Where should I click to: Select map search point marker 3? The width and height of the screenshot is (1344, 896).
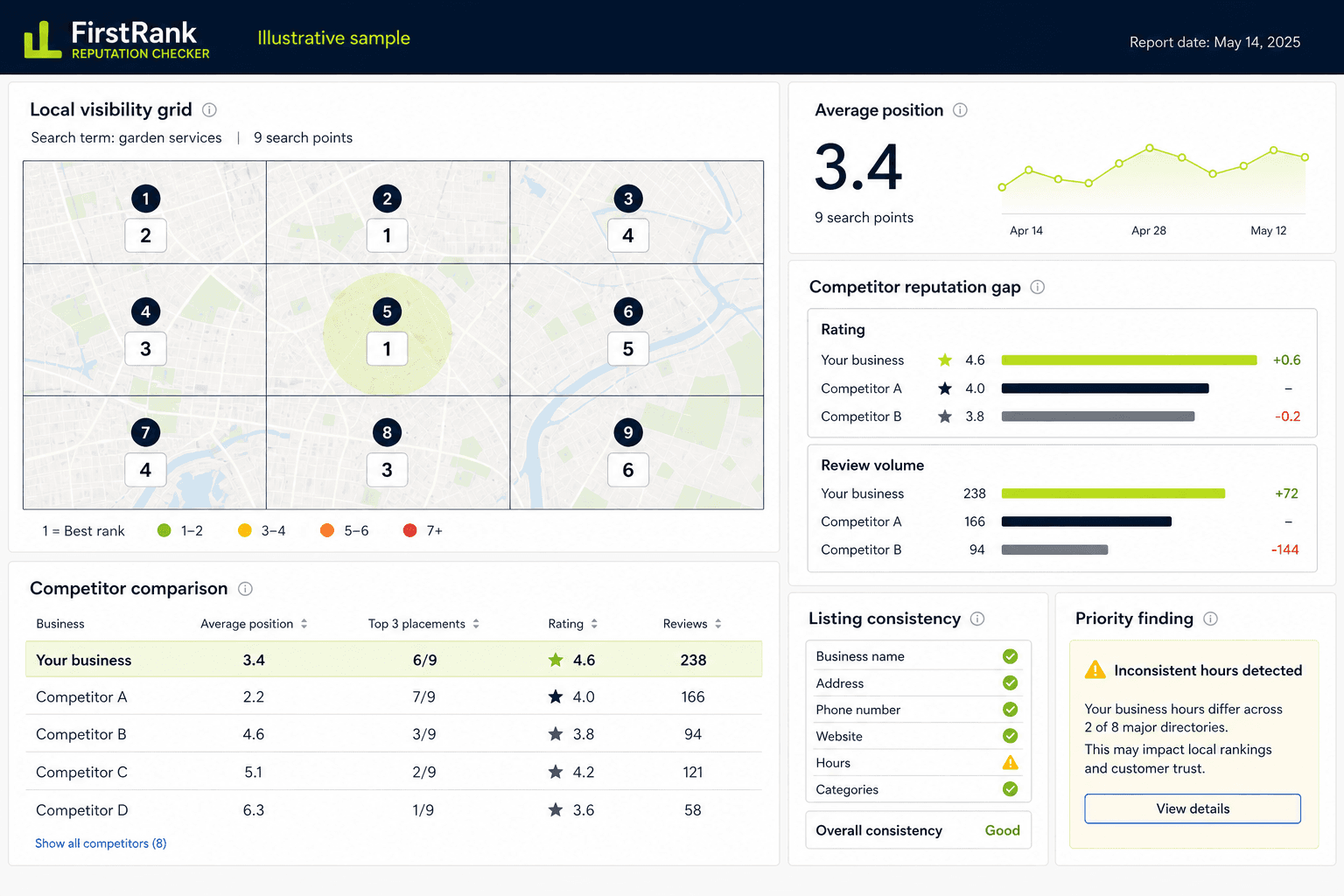click(628, 199)
